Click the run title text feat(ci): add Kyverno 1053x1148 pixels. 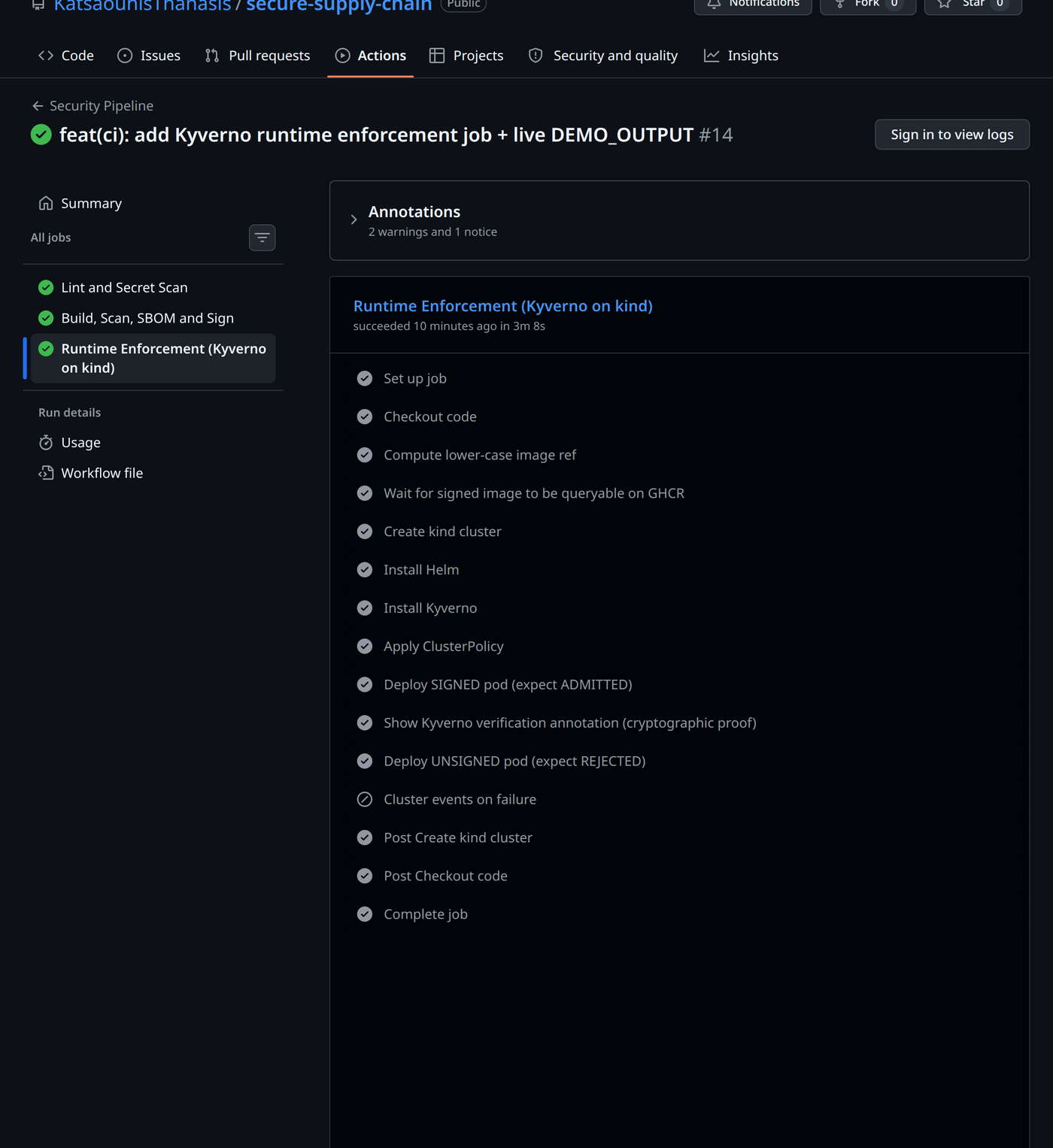[376, 135]
